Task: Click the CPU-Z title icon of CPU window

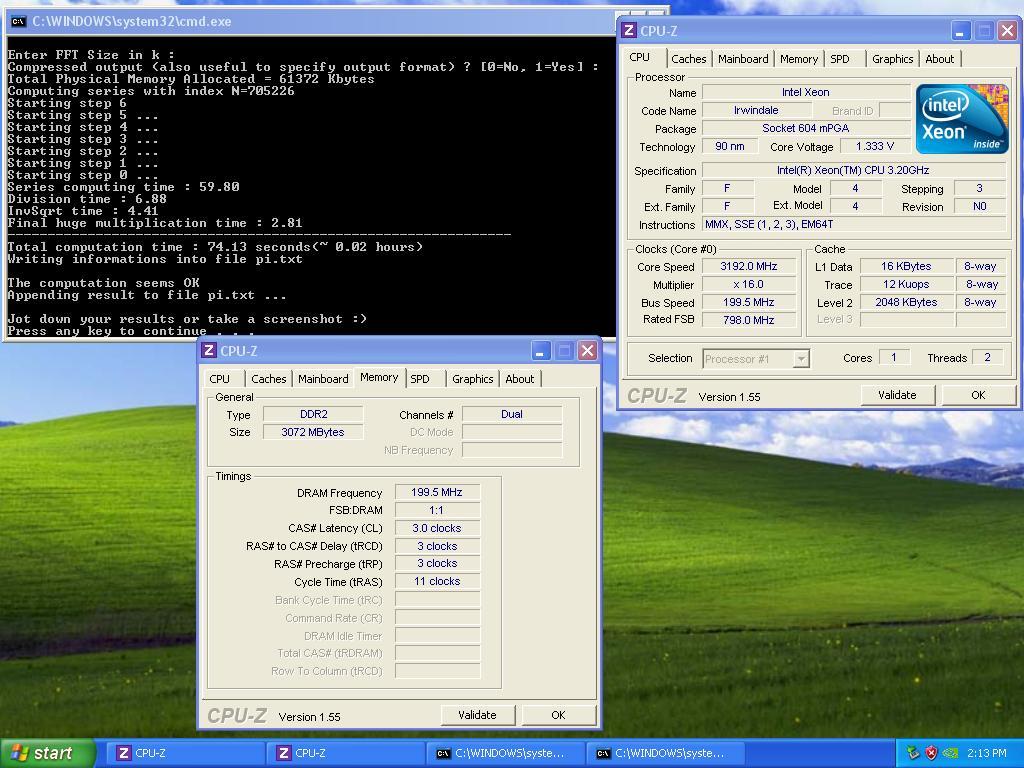Action: pos(629,30)
